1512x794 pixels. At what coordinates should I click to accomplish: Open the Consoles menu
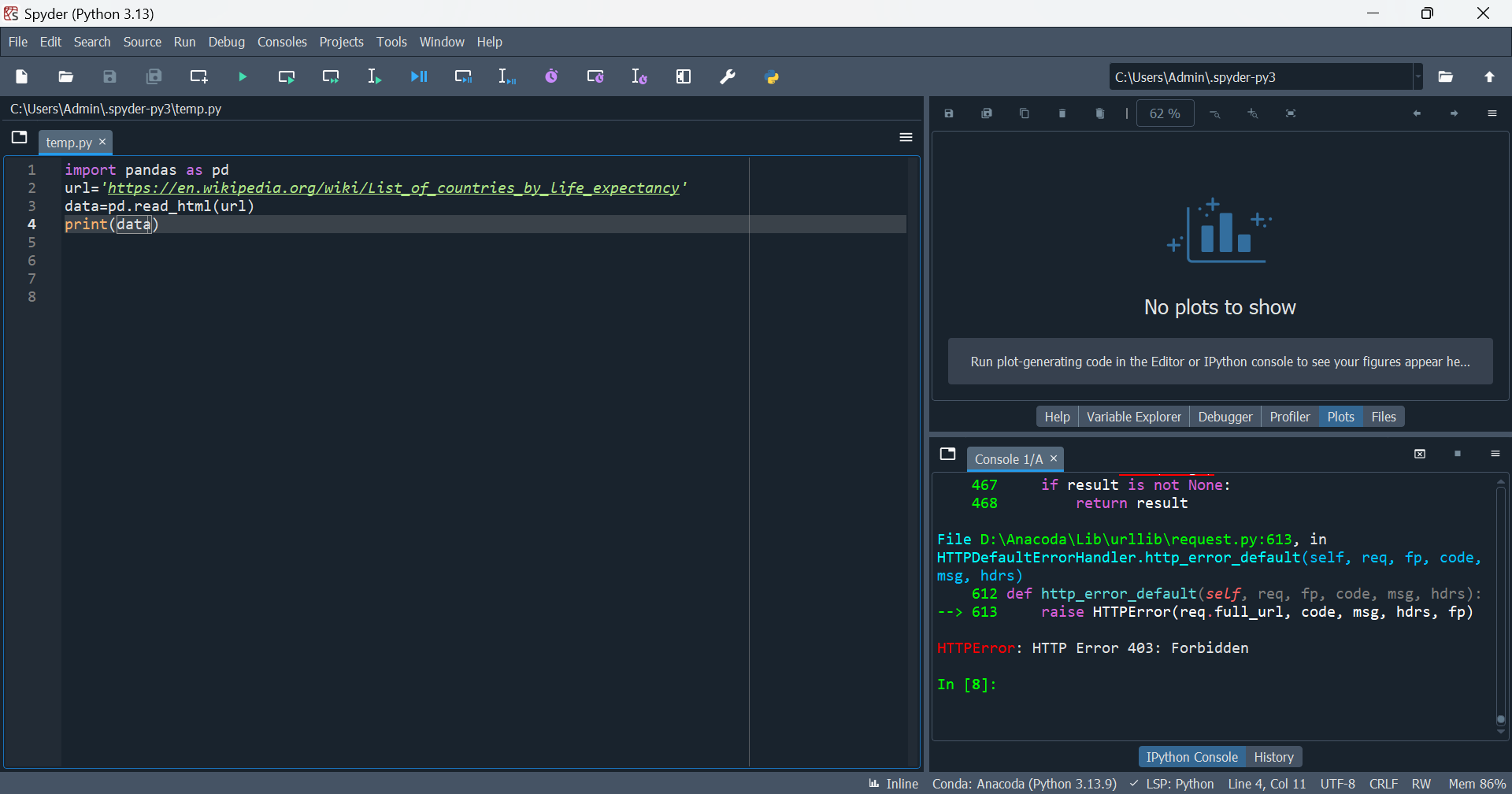point(282,43)
